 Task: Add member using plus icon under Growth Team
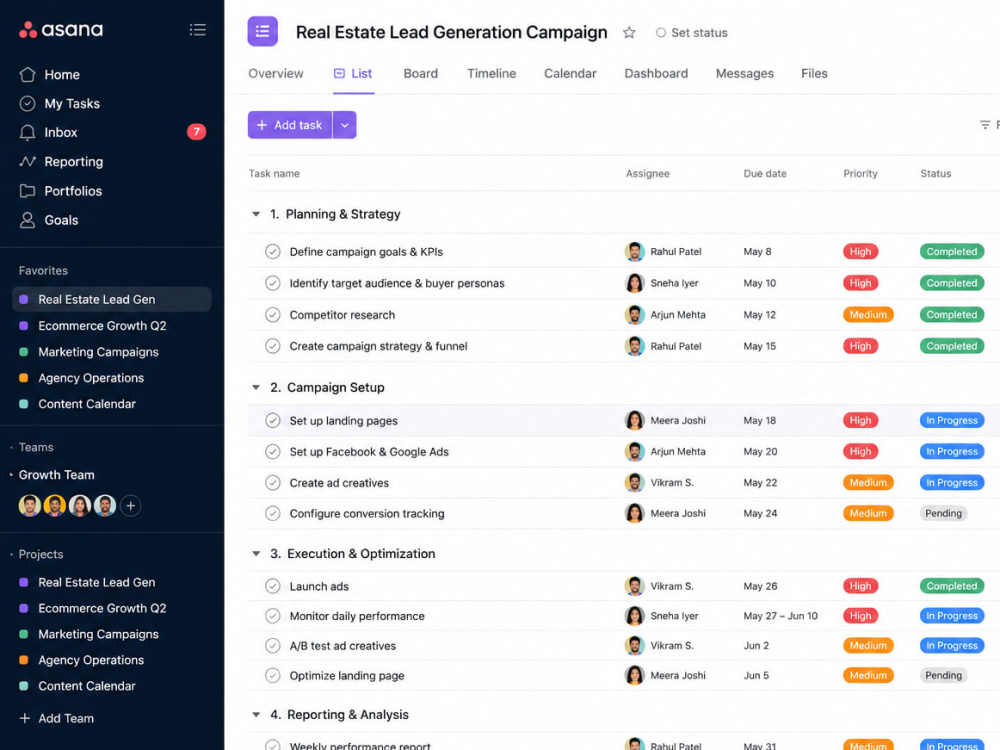tap(131, 506)
